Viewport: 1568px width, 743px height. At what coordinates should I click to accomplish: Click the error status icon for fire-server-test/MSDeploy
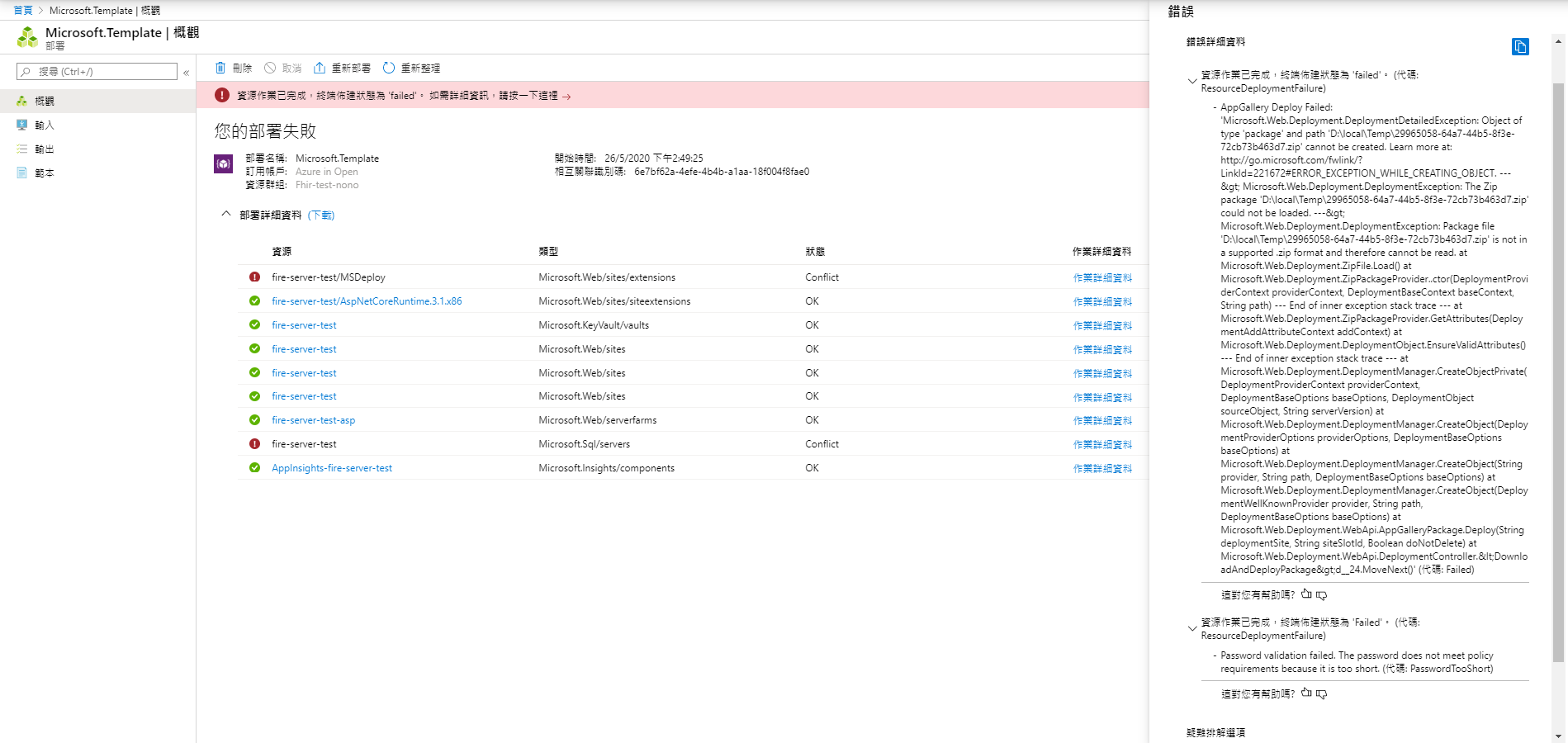click(x=255, y=277)
